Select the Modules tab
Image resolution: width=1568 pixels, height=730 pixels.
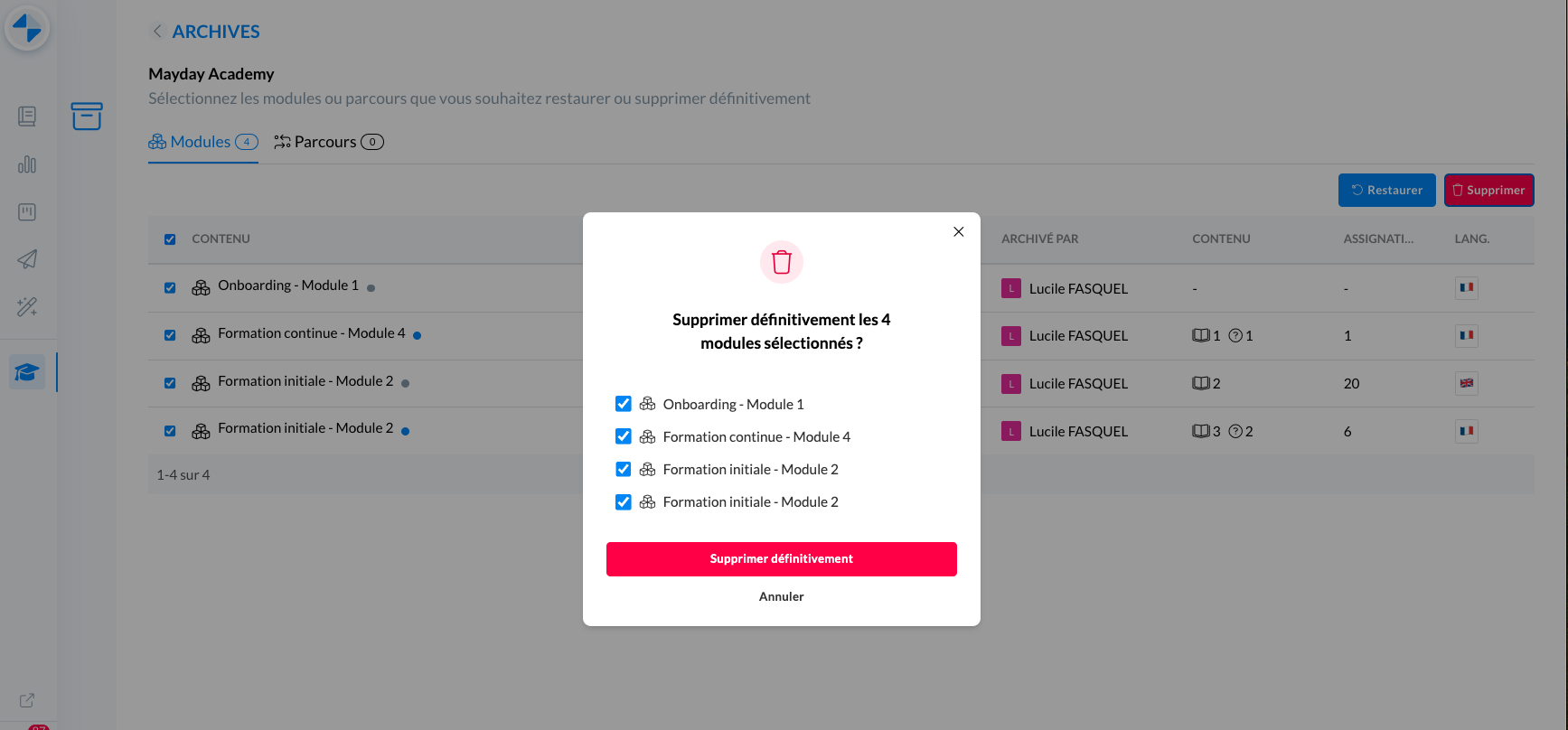(x=202, y=142)
